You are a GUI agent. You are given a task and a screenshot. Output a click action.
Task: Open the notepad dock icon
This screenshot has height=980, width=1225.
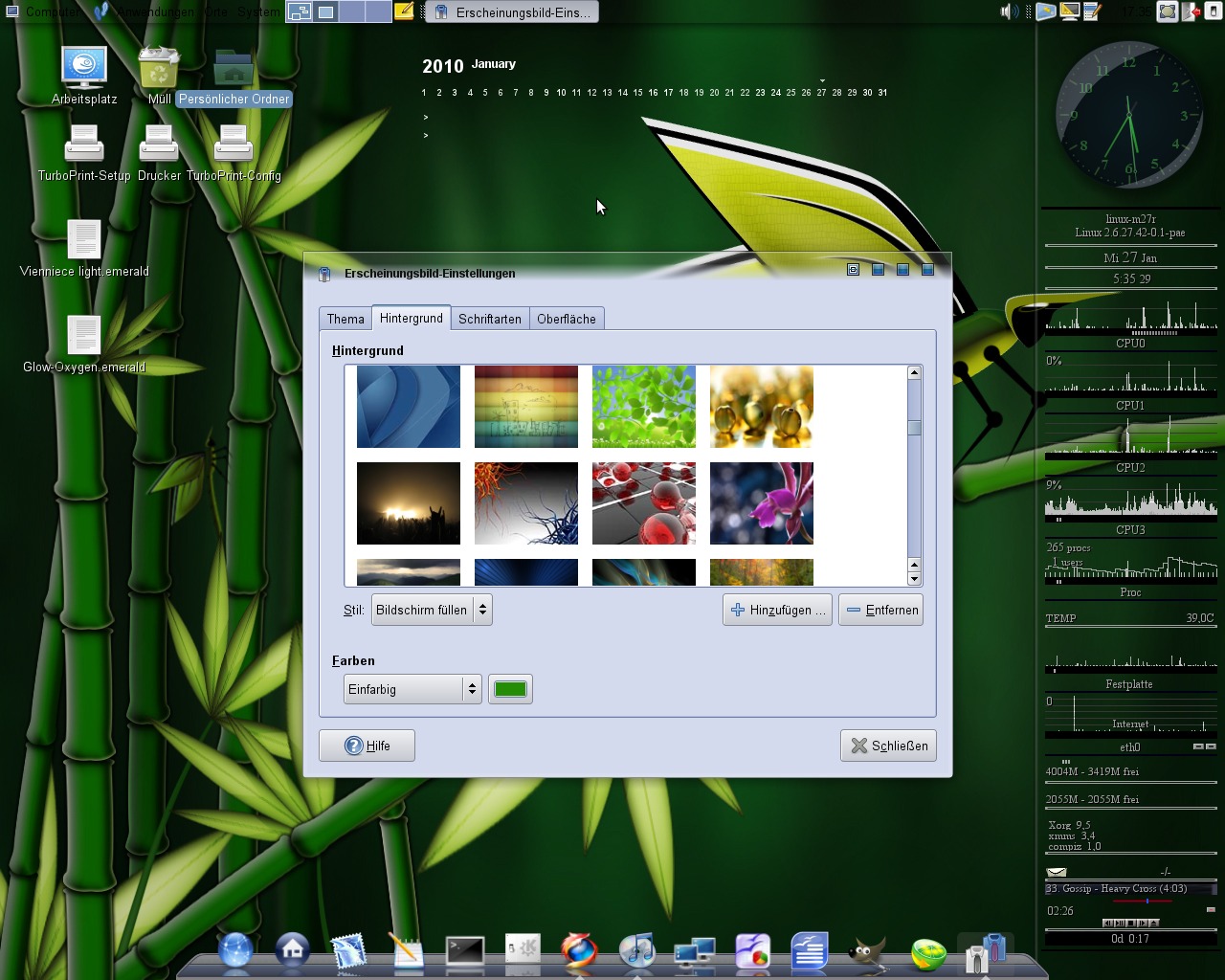(407, 951)
